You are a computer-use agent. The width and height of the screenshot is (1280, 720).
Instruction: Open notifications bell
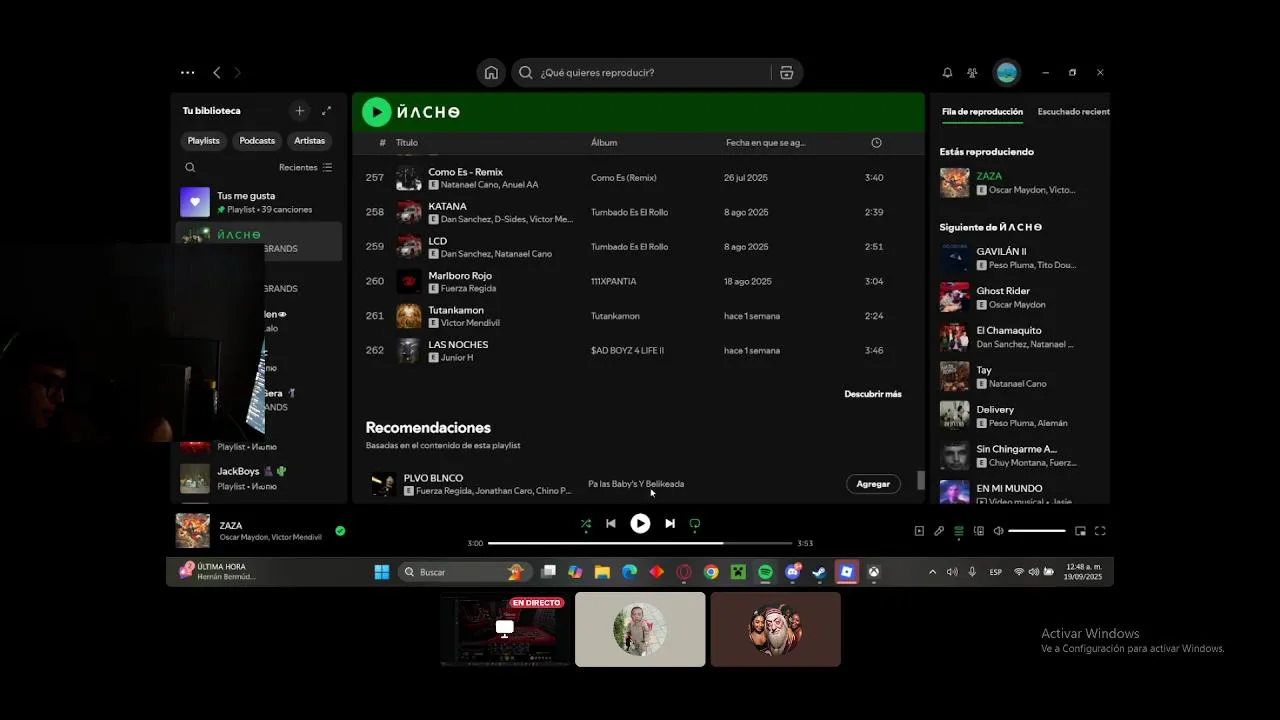click(947, 73)
